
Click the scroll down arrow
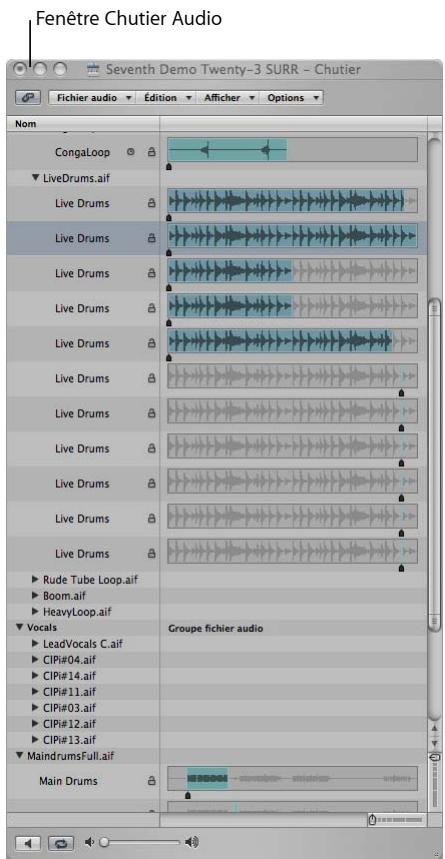[435, 743]
